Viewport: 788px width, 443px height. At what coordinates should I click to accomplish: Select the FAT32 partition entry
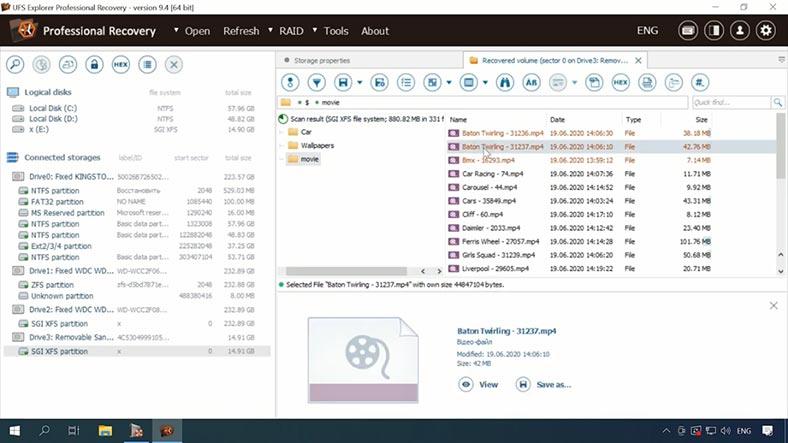click(x=136, y=201)
